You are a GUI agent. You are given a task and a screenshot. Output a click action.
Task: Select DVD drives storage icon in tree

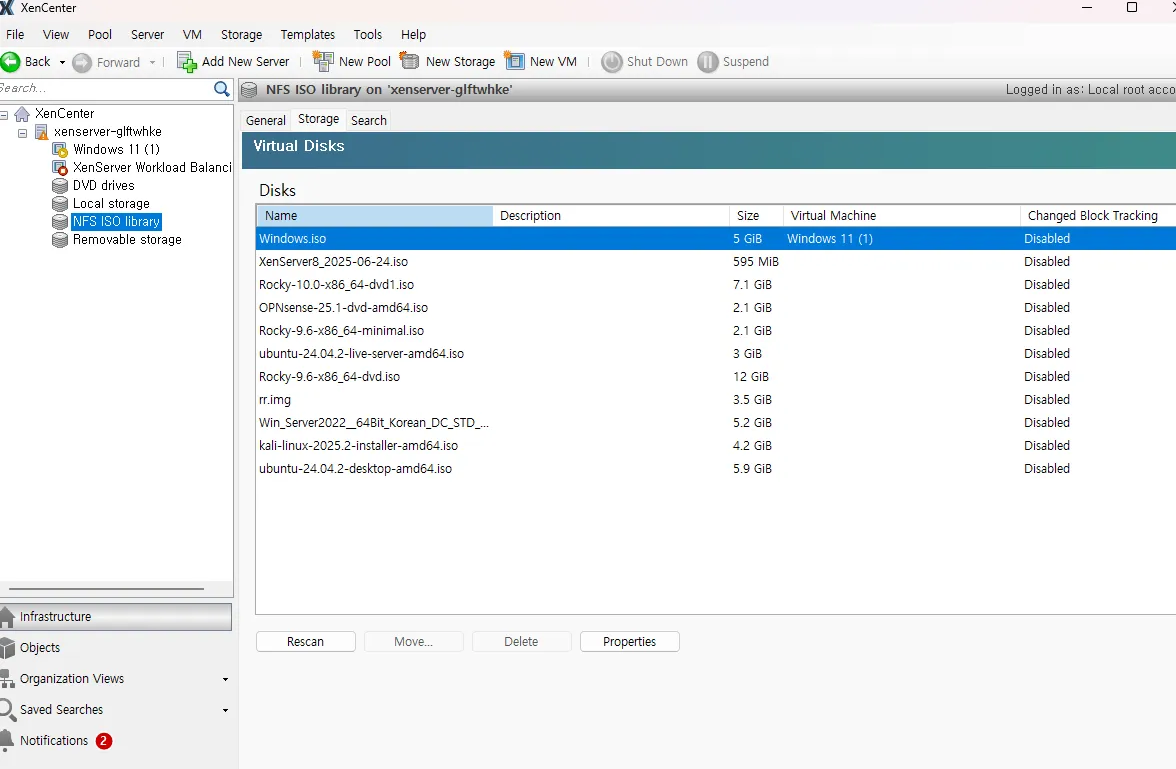coord(60,186)
